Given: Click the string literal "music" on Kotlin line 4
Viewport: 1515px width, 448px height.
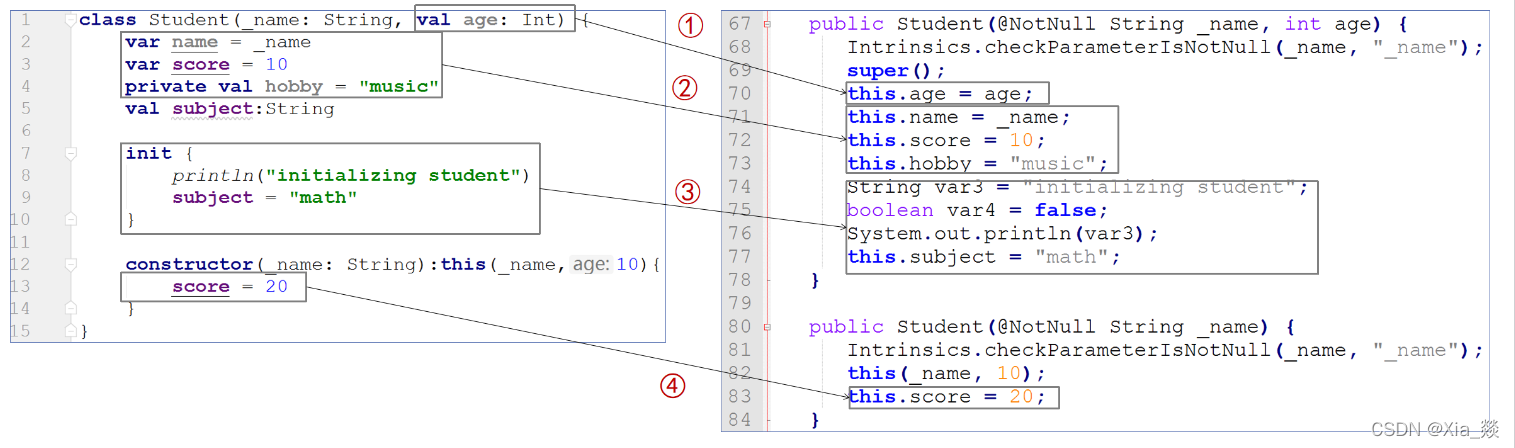Looking at the screenshot, I should (x=397, y=87).
